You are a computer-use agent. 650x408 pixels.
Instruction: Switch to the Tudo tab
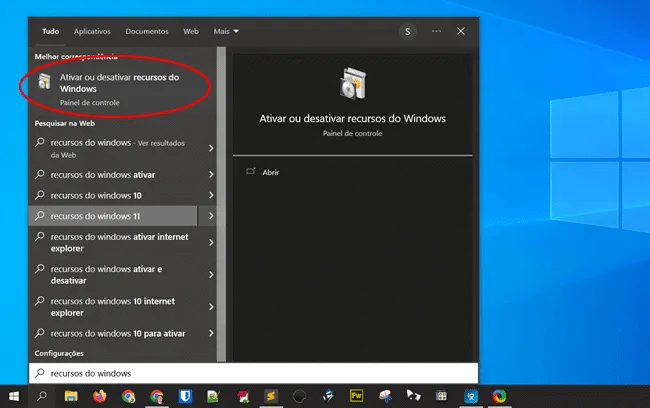[x=51, y=32]
